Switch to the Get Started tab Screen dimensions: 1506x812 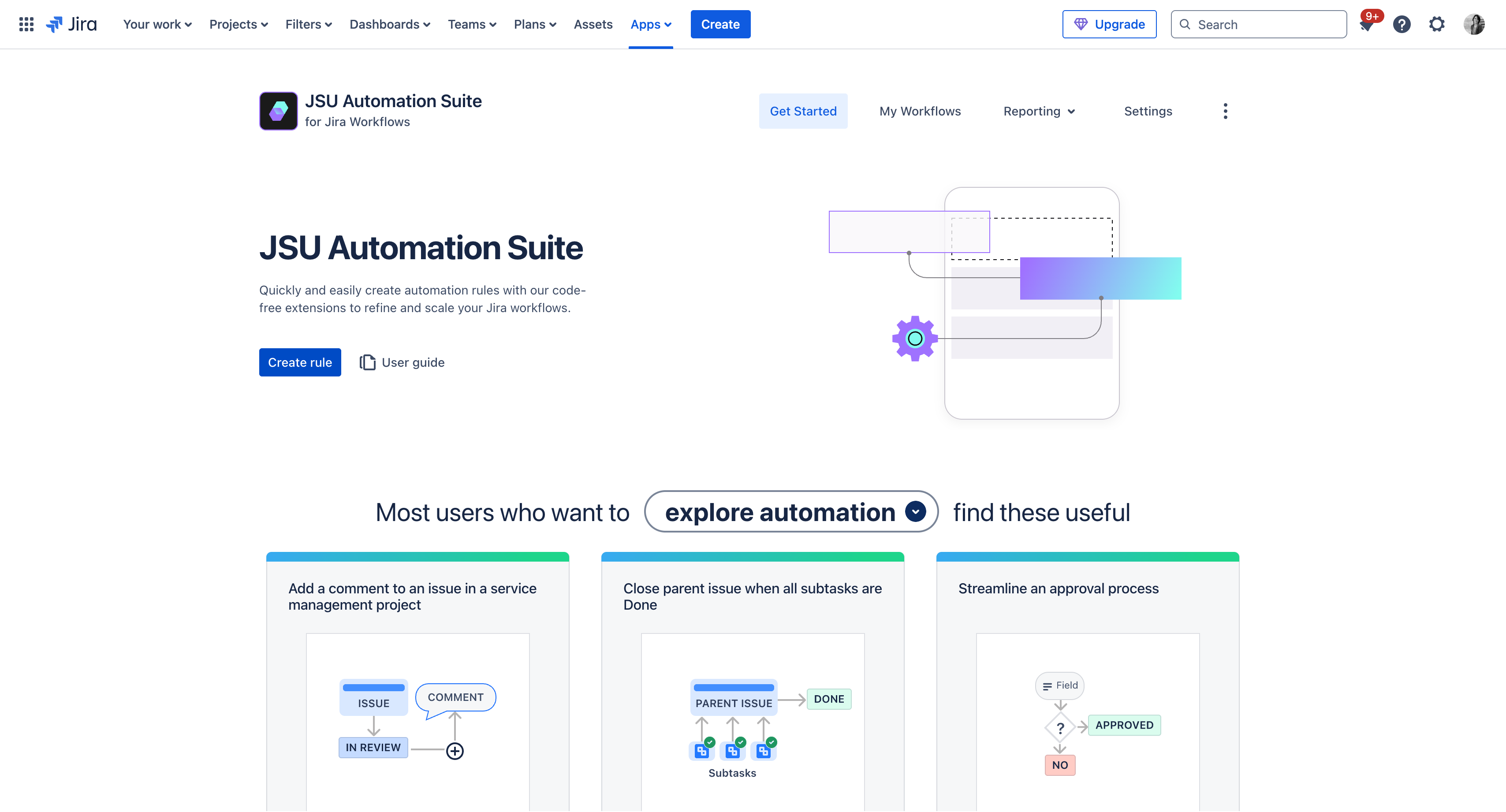[803, 111]
